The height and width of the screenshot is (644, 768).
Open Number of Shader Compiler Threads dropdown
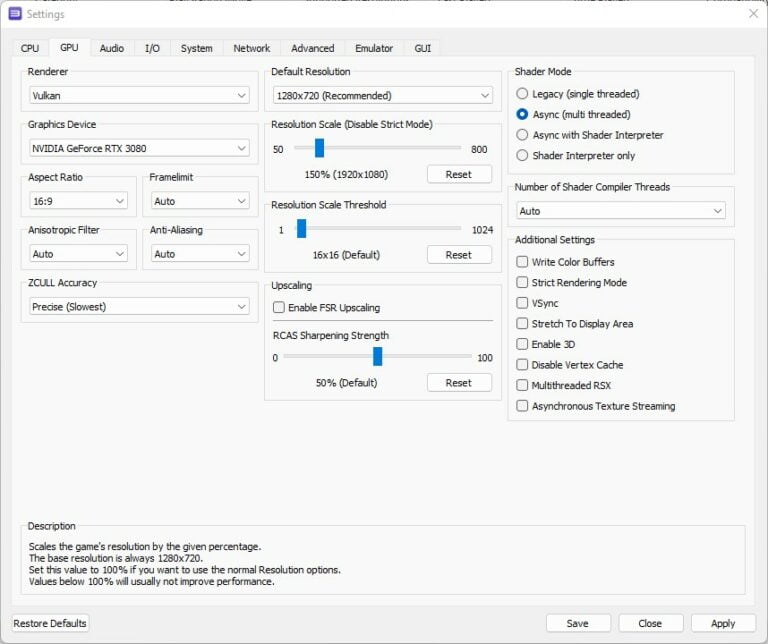pyautogui.click(x=620, y=211)
